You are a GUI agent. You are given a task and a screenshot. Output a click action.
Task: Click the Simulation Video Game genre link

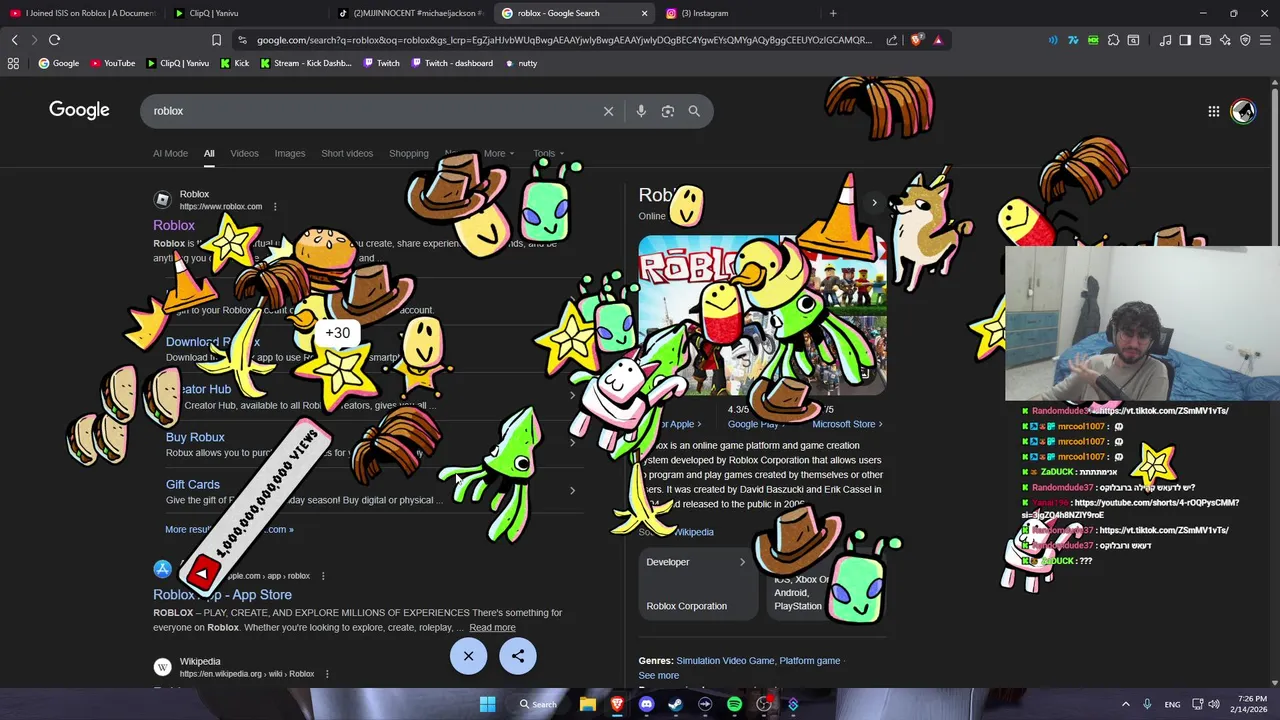point(725,661)
